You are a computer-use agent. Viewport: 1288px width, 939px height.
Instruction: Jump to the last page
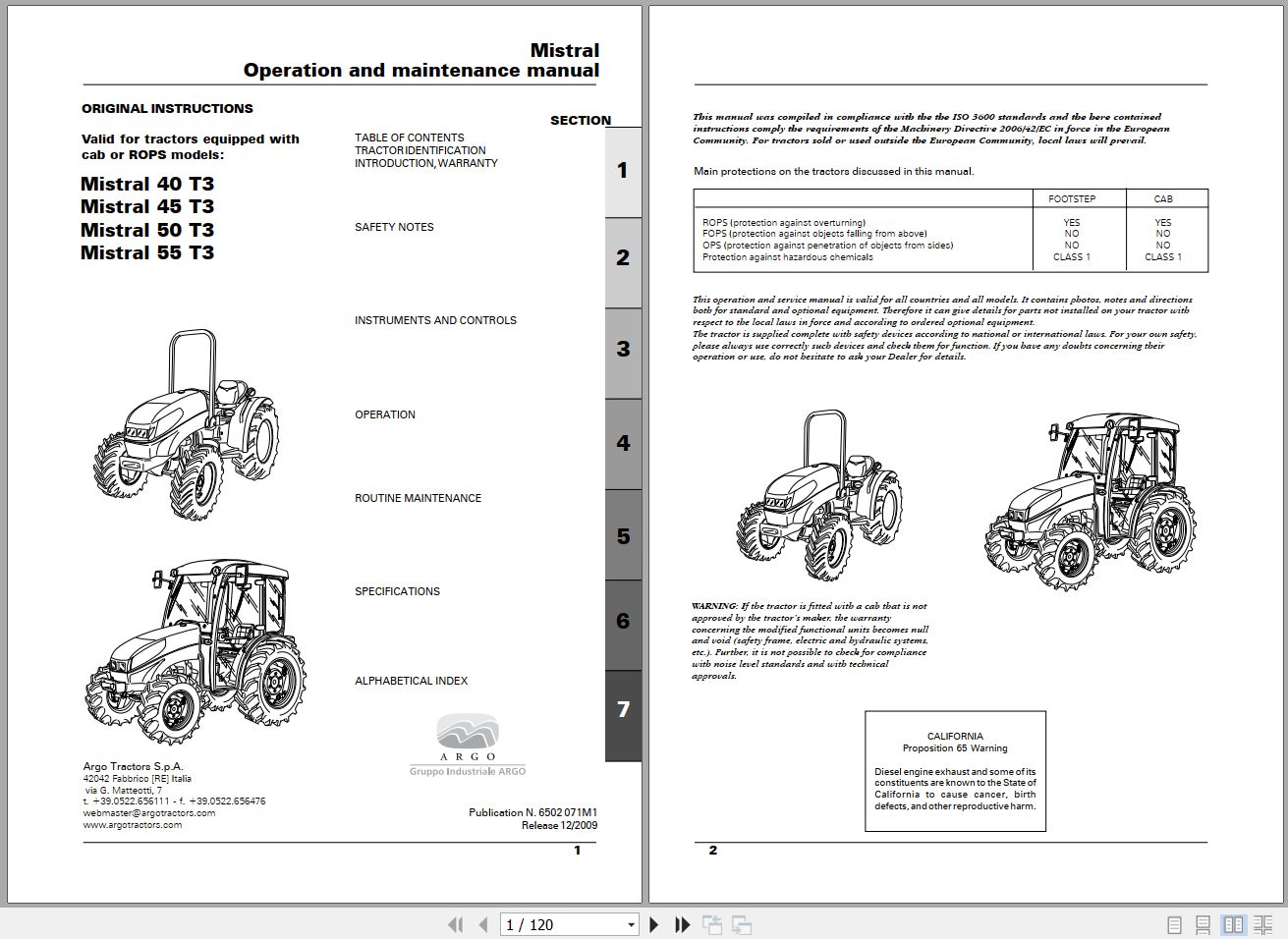683,924
